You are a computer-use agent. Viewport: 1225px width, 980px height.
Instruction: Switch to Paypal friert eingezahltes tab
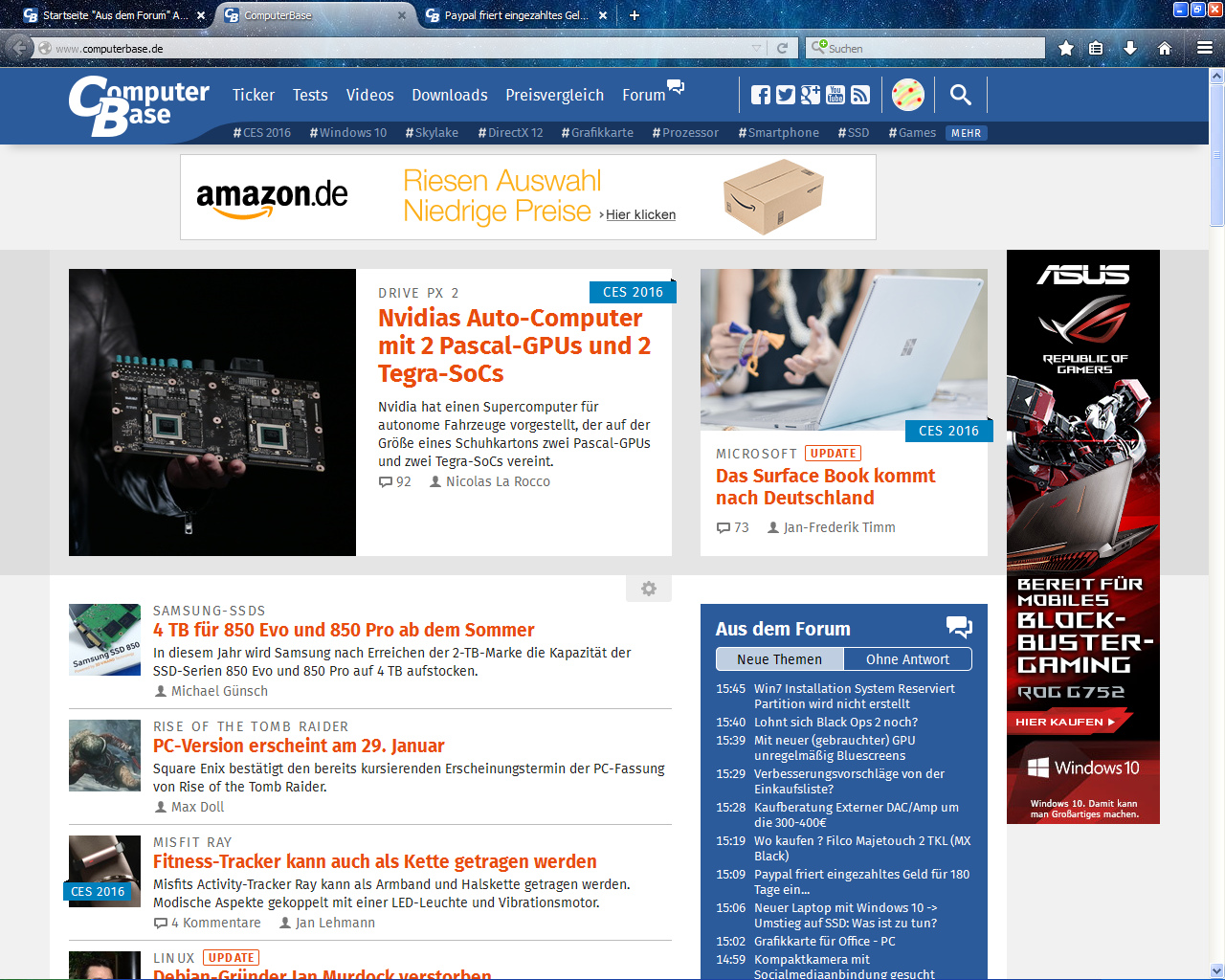[515, 15]
